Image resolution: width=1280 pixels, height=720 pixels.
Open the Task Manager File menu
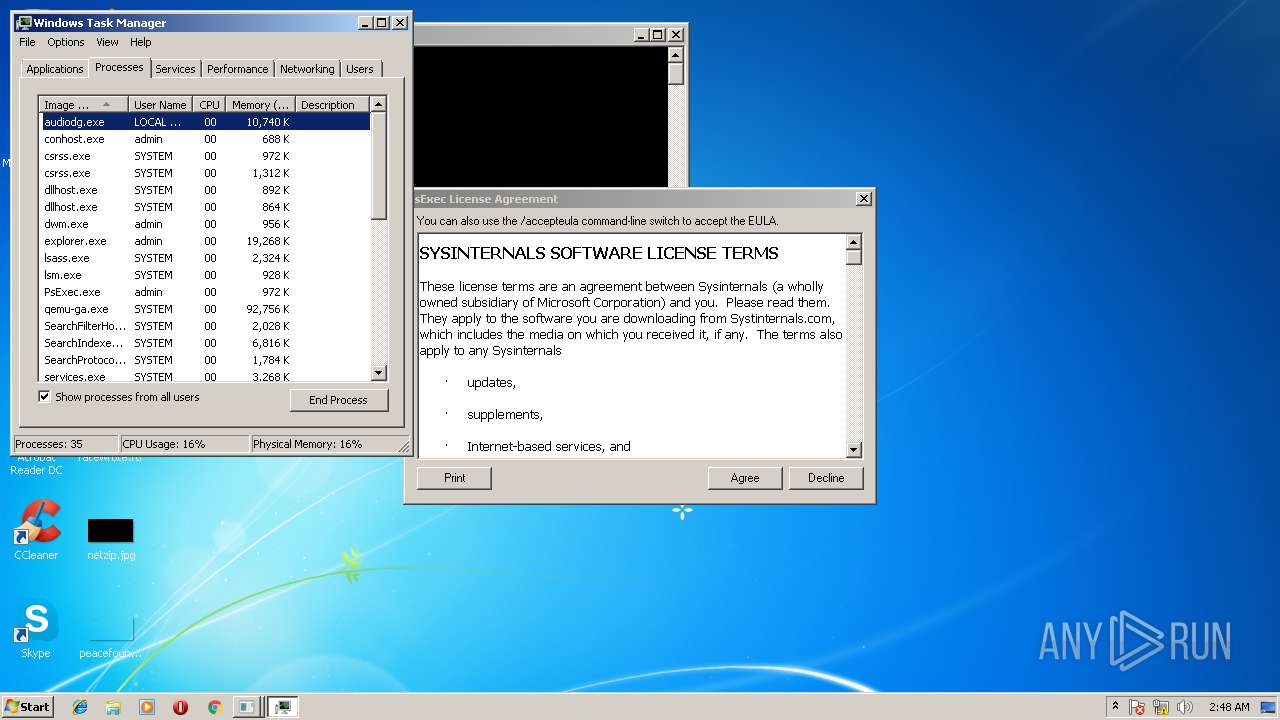pyautogui.click(x=27, y=42)
